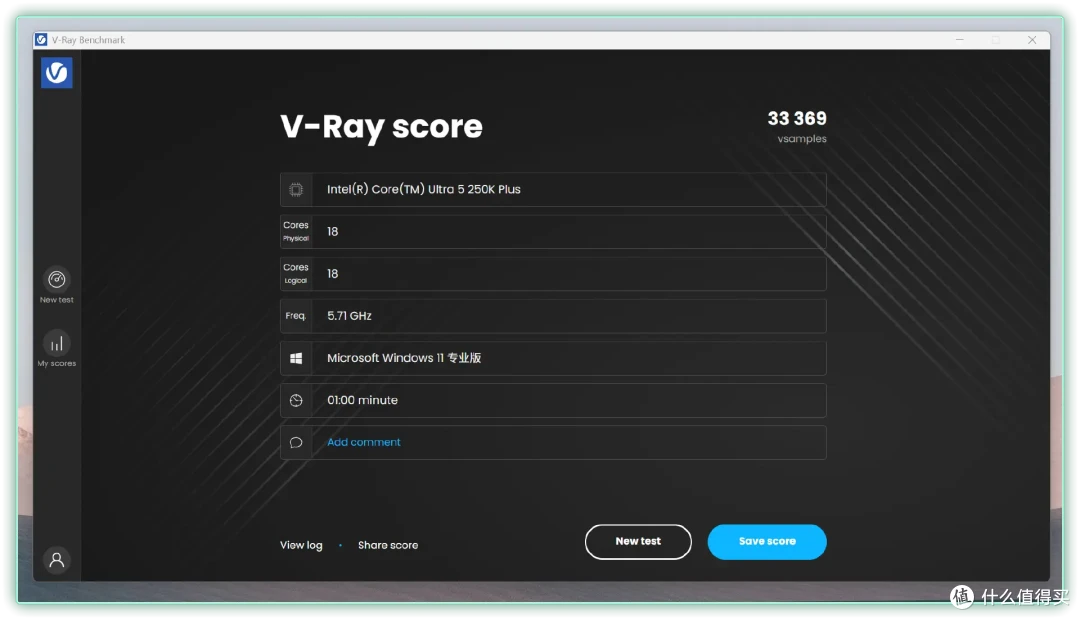
Task: Click the blue Save score button
Action: 767,541
